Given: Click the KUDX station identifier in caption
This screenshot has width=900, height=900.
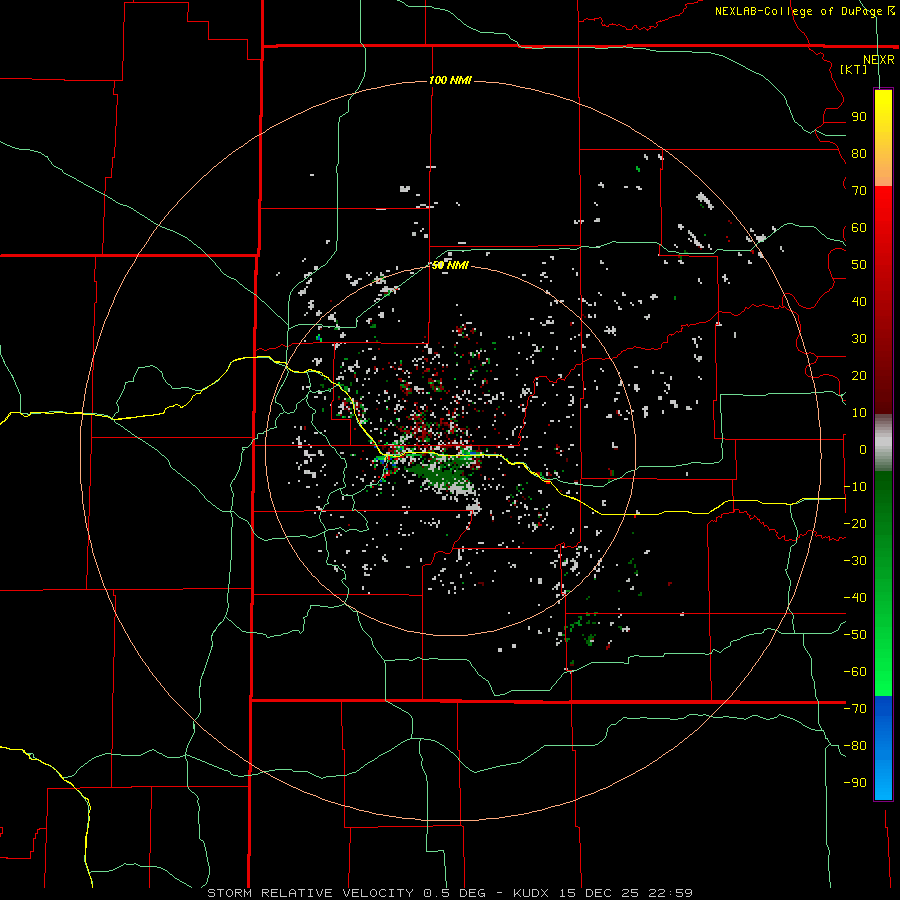Looking at the screenshot, I should (531, 893).
